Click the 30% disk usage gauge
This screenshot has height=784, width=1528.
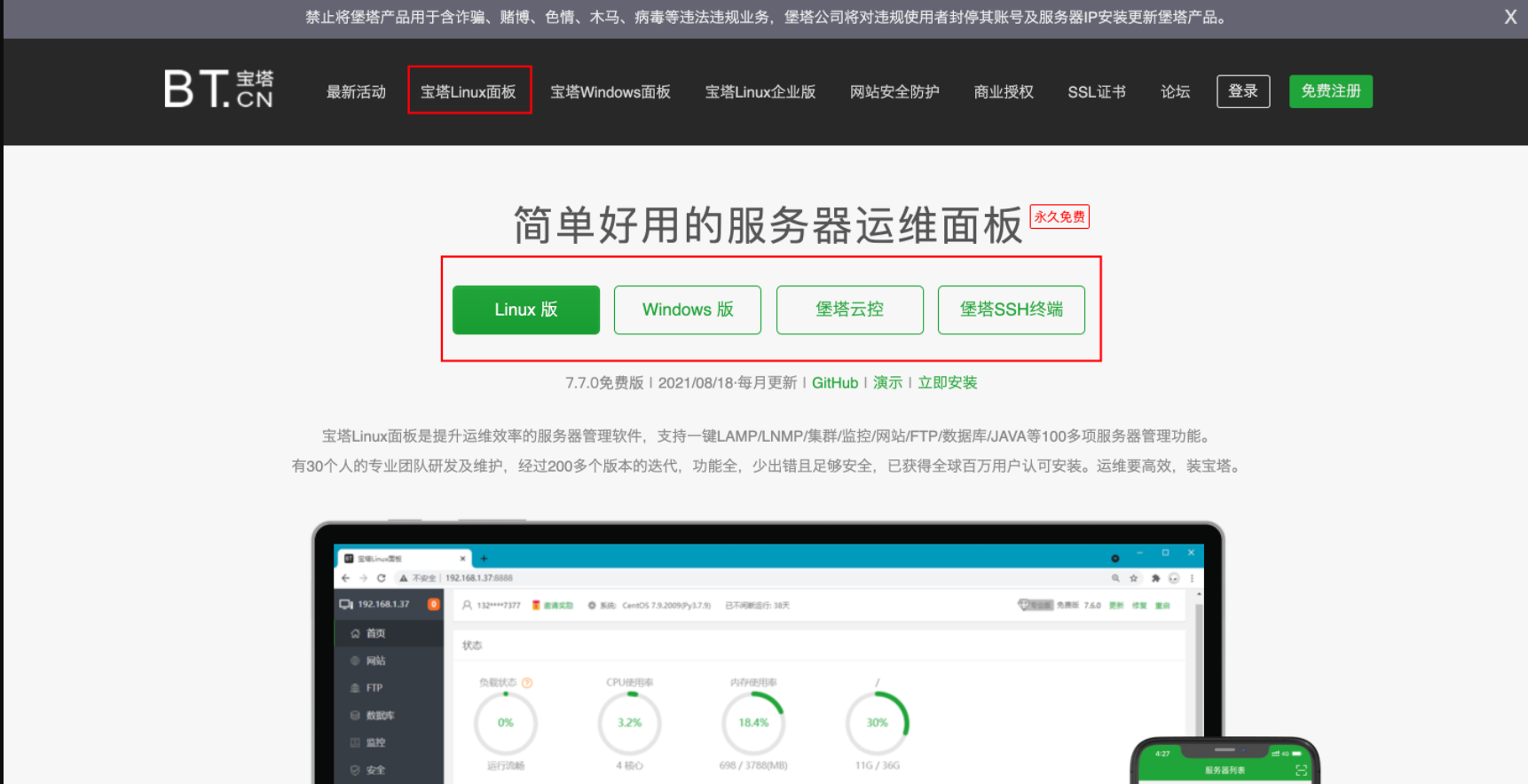[878, 723]
